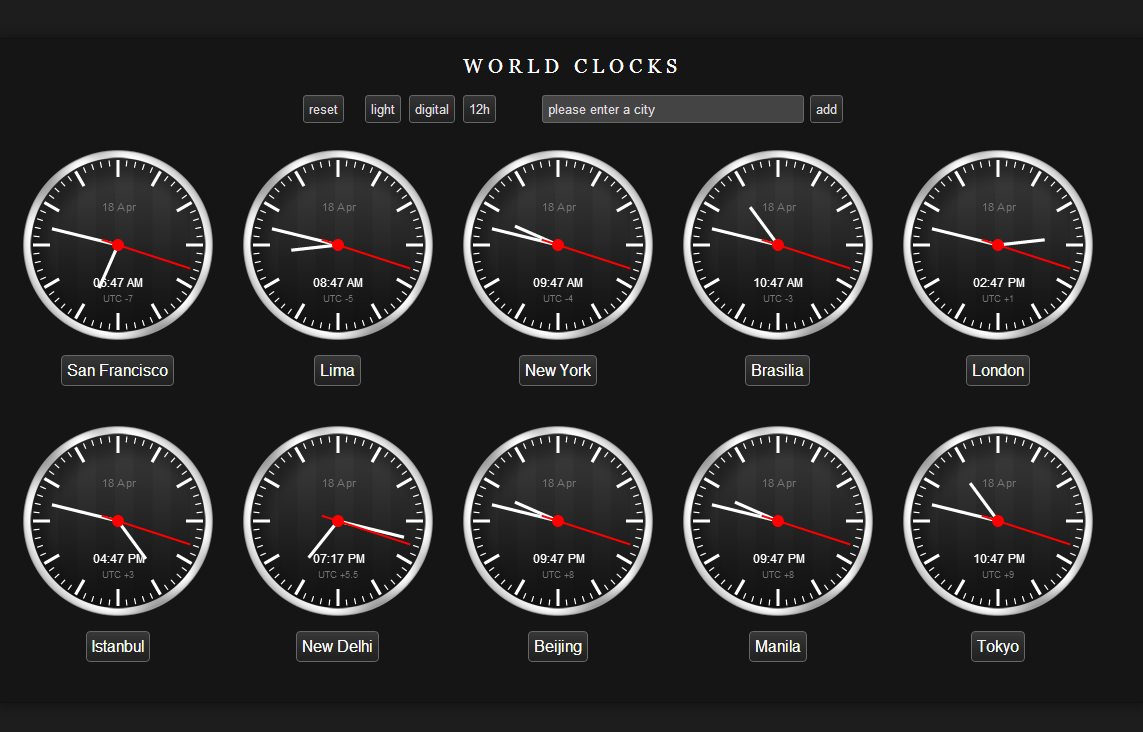Click the New Delhi analog clock

pyautogui.click(x=337, y=520)
